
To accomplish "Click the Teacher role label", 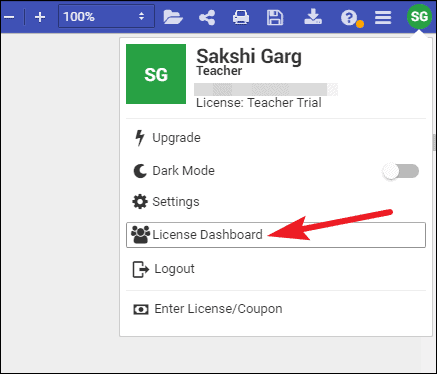I will tap(219, 71).
